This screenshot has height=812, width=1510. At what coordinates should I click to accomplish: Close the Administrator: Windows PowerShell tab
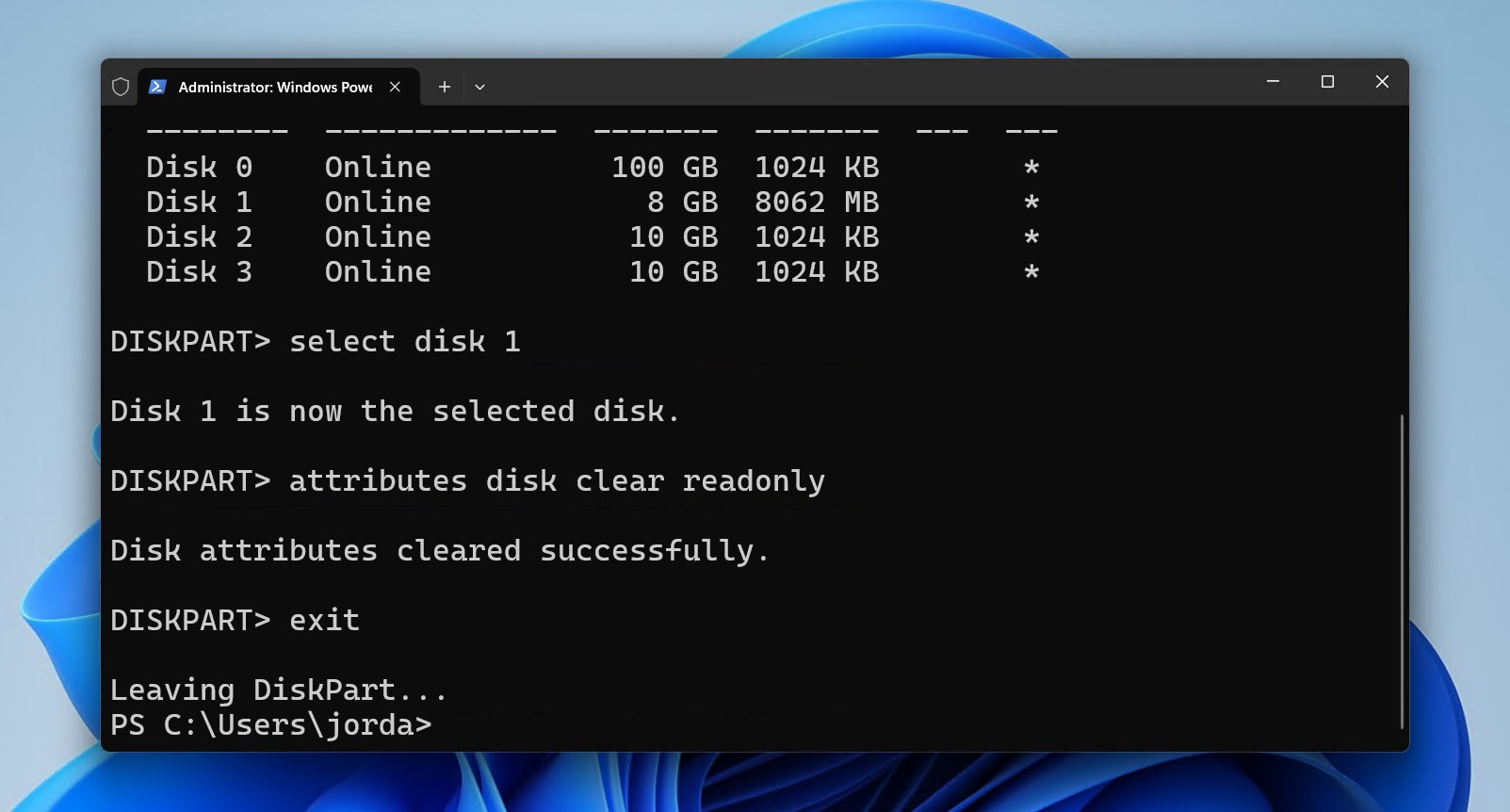pyautogui.click(x=395, y=87)
